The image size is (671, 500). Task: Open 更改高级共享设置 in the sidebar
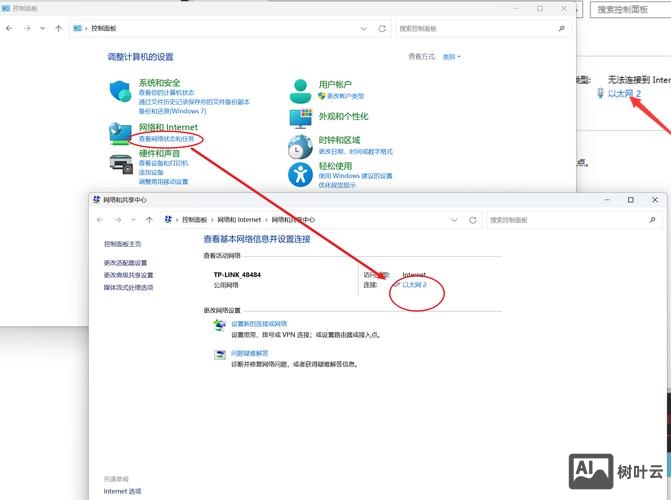128,275
